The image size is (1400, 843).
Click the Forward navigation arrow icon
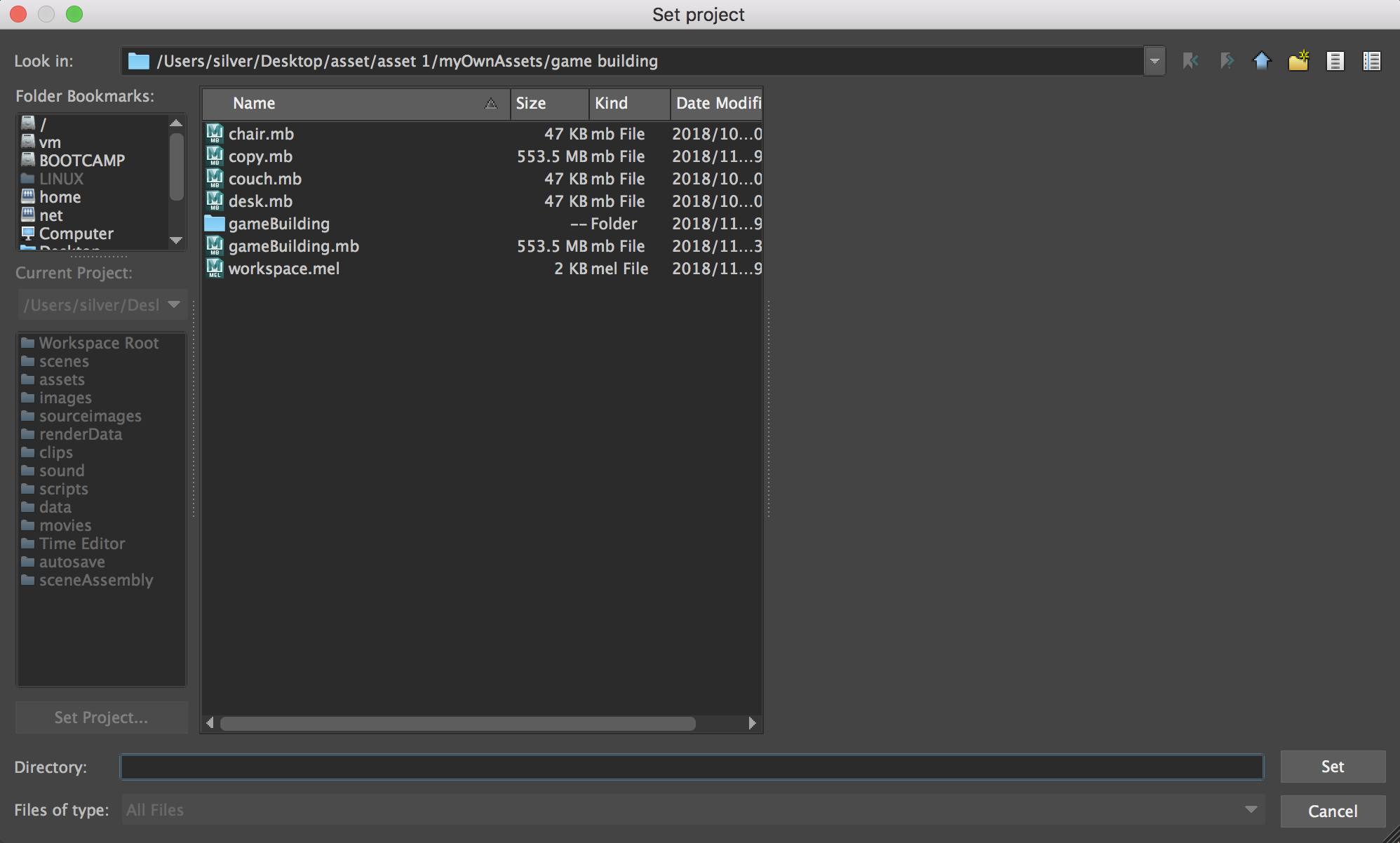click(1226, 61)
